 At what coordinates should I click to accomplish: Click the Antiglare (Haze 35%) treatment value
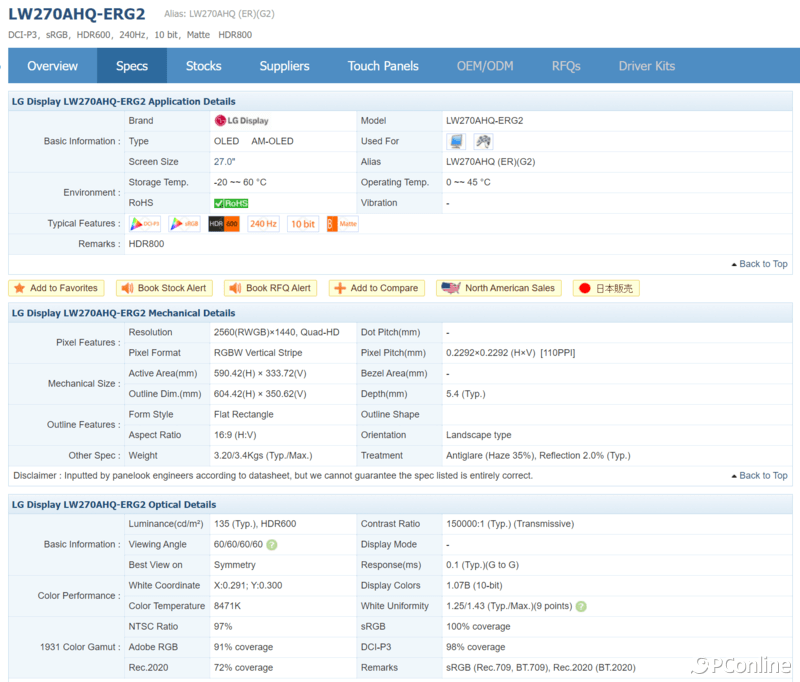click(538, 456)
